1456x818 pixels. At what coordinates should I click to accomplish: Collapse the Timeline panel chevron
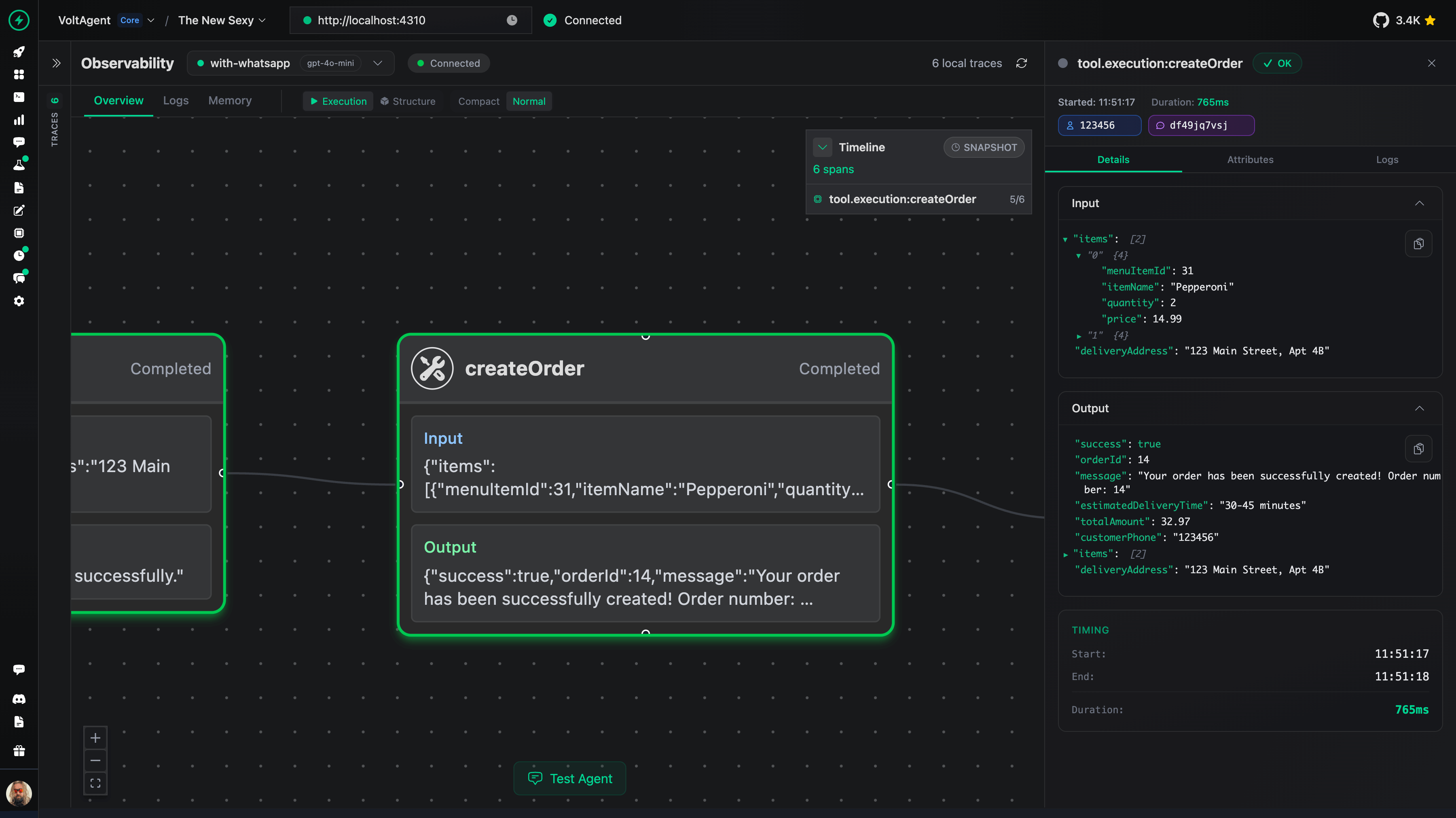point(822,147)
